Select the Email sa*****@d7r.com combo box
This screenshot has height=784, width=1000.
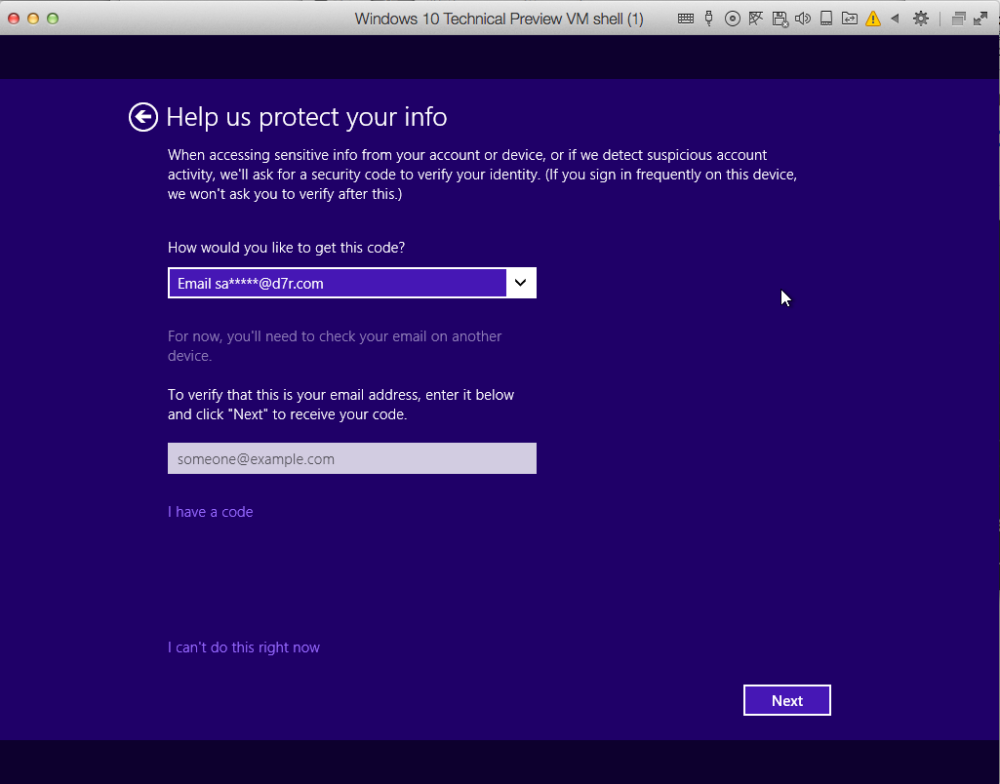point(338,283)
